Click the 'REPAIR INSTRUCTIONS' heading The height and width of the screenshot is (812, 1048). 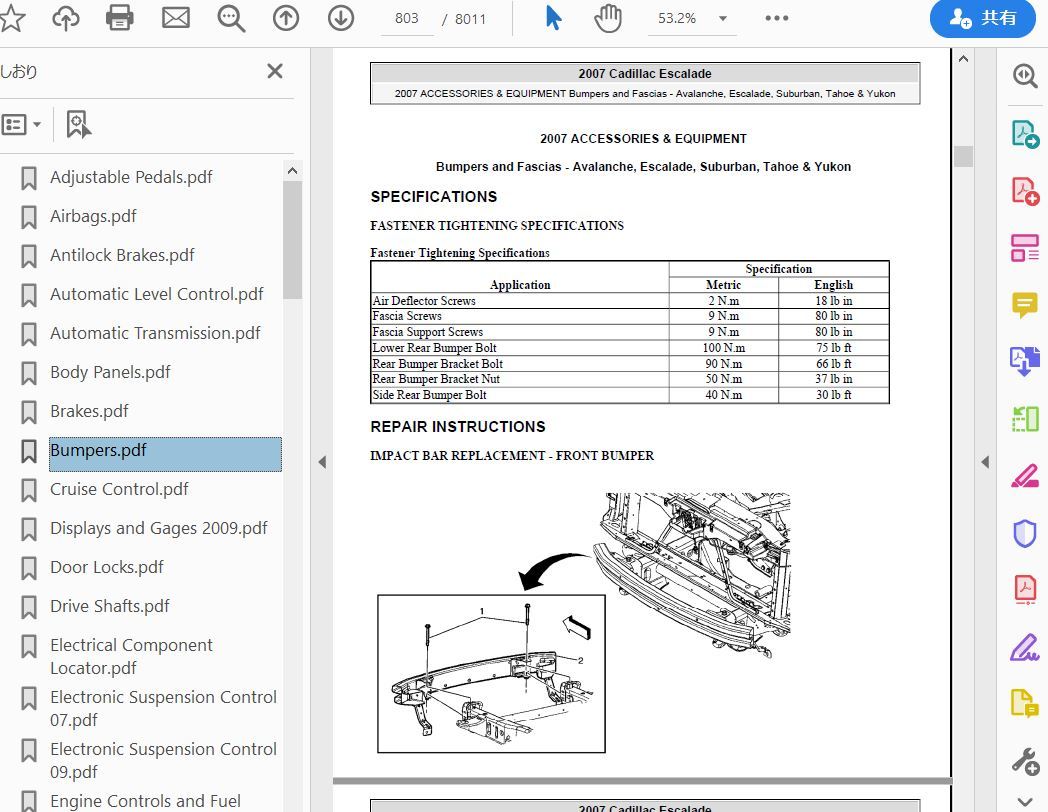tap(458, 426)
